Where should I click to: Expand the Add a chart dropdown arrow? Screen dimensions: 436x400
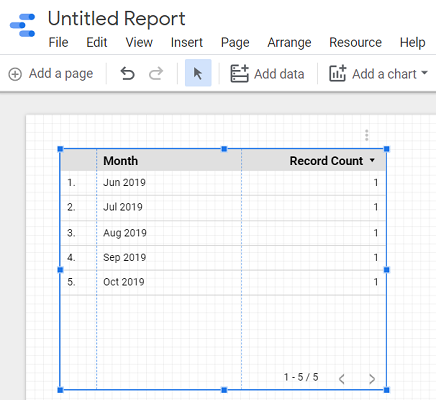424,72
